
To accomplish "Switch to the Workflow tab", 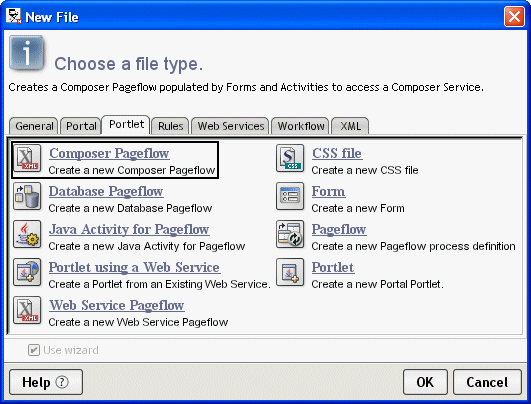I will pos(300,126).
